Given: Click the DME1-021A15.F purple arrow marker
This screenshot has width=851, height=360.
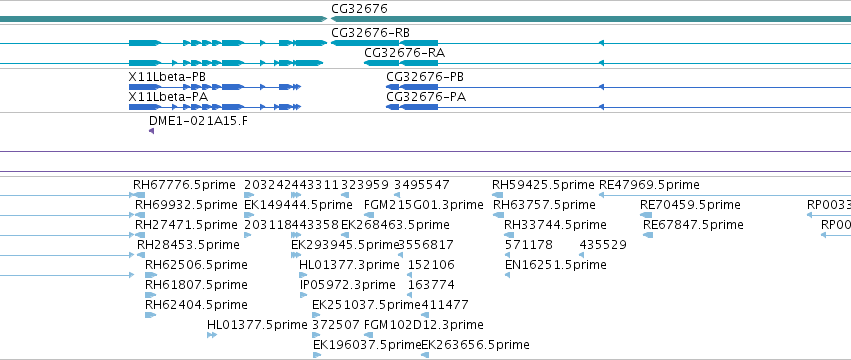Looking at the screenshot, I should (x=151, y=131).
